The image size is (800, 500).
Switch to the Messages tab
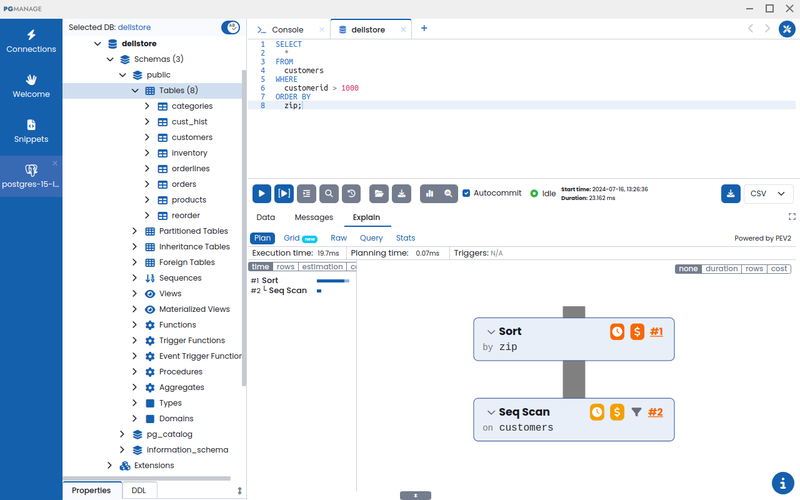[x=313, y=217]
